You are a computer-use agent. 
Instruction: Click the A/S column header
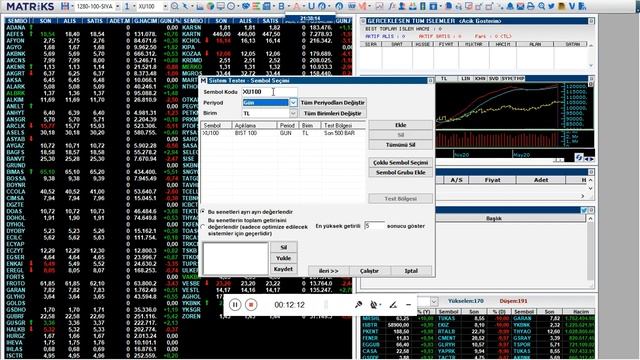tap(456, 180)
